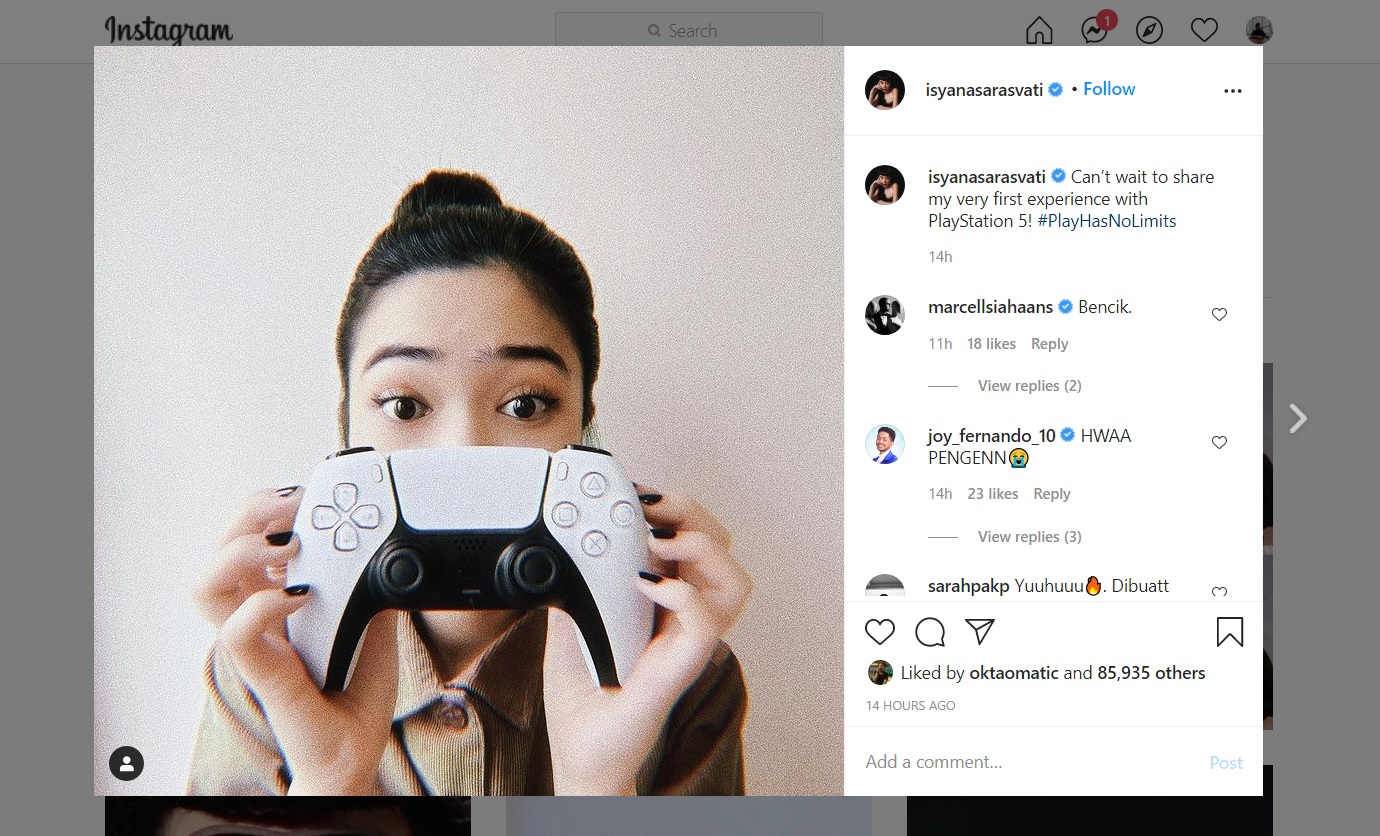
Task: View the 85,935 others likes list
Action: click(1151, 673)
